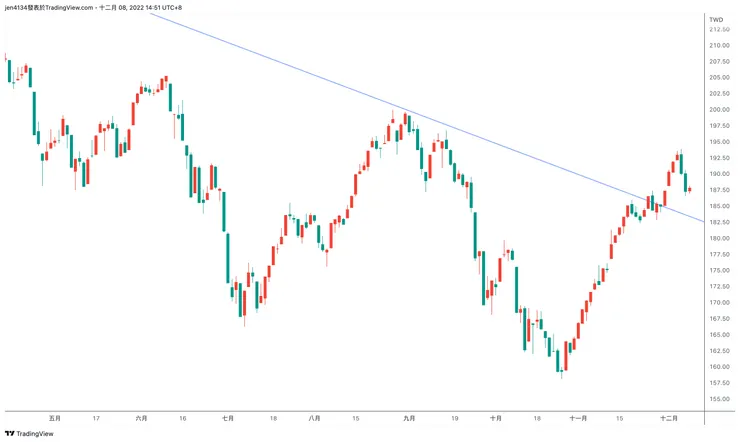Click the 160.00 price axis label

tap(719, 367)
